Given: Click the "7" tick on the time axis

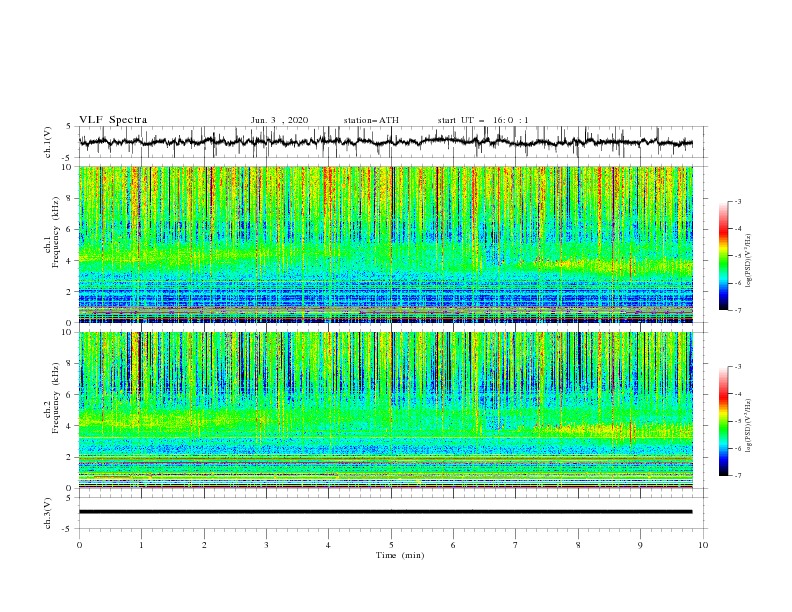Looking at the screenshot, I should 516,545.
